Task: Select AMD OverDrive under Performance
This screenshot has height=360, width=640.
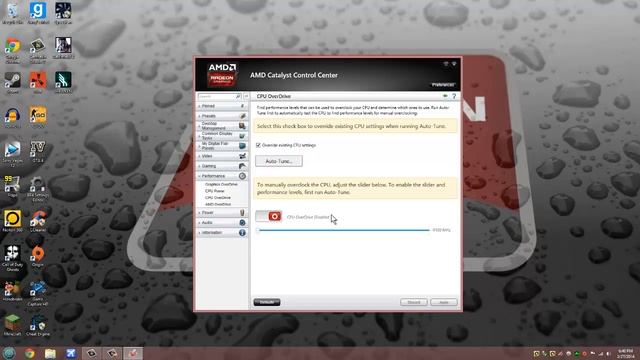Action: pyautogui.click(x=218, y=204)
